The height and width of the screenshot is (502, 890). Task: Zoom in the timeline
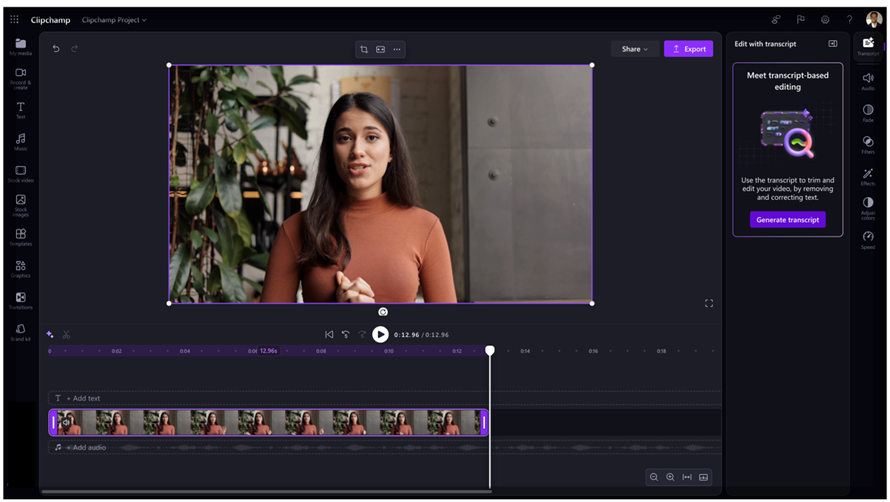click(670, 477)
